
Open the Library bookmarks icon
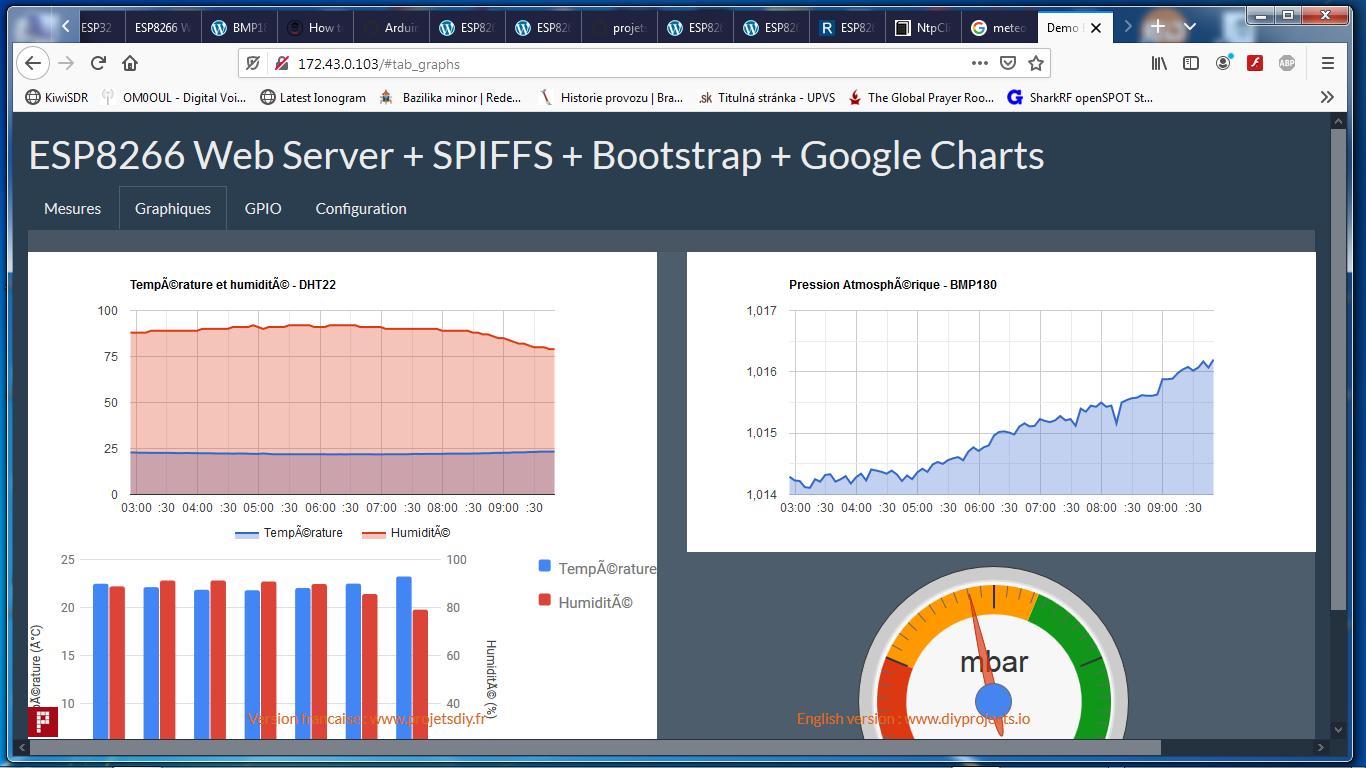[1159, 63]
